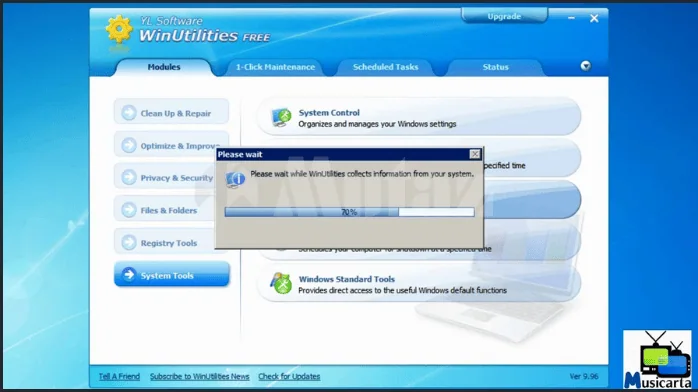Click the Upgrade button
Screen dimensions: 698x392
[x=504, y=16]
